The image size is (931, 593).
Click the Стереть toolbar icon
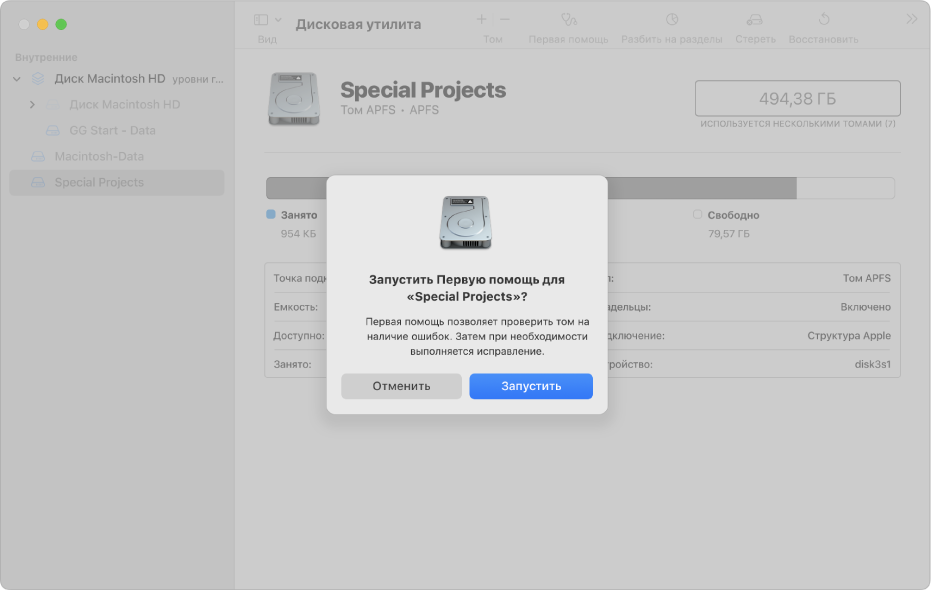(755, 20)
